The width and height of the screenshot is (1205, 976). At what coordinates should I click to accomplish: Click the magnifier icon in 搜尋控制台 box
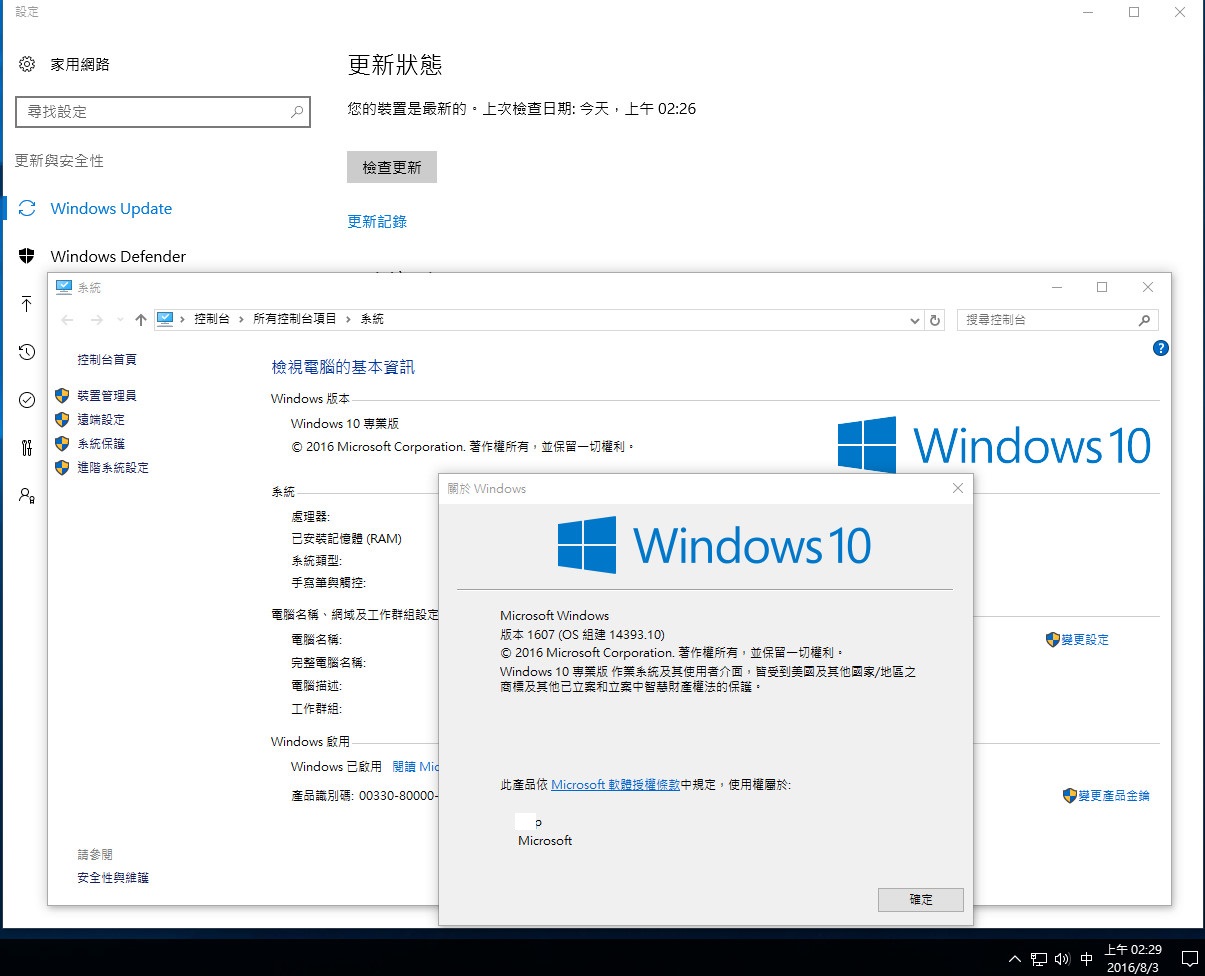click(x=1145, y=320)
